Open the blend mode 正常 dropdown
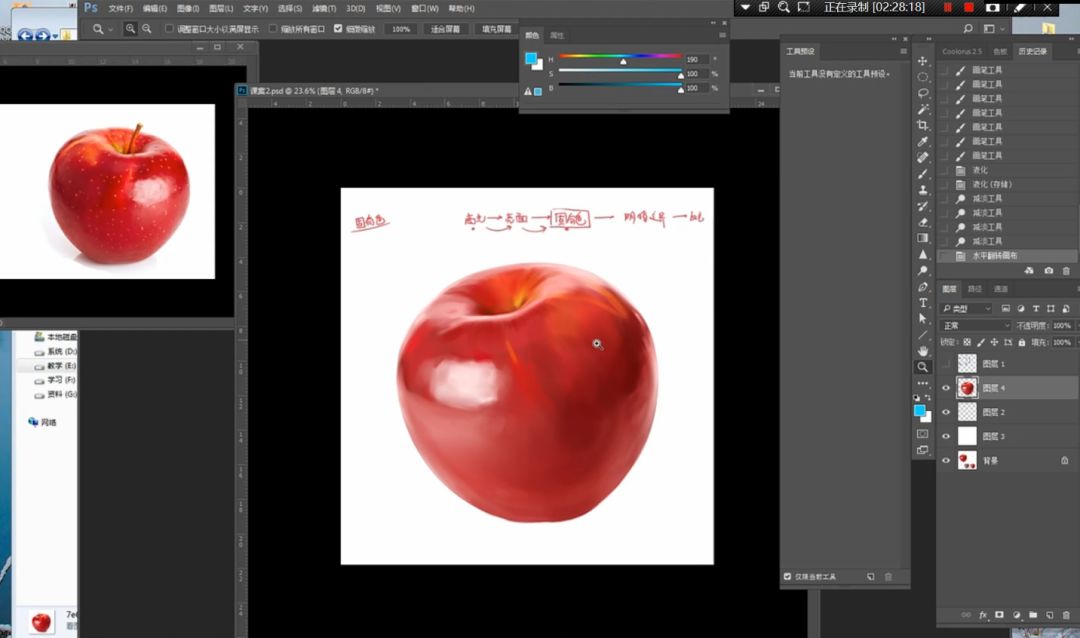 pyautogui.click(x=976, y=325)
